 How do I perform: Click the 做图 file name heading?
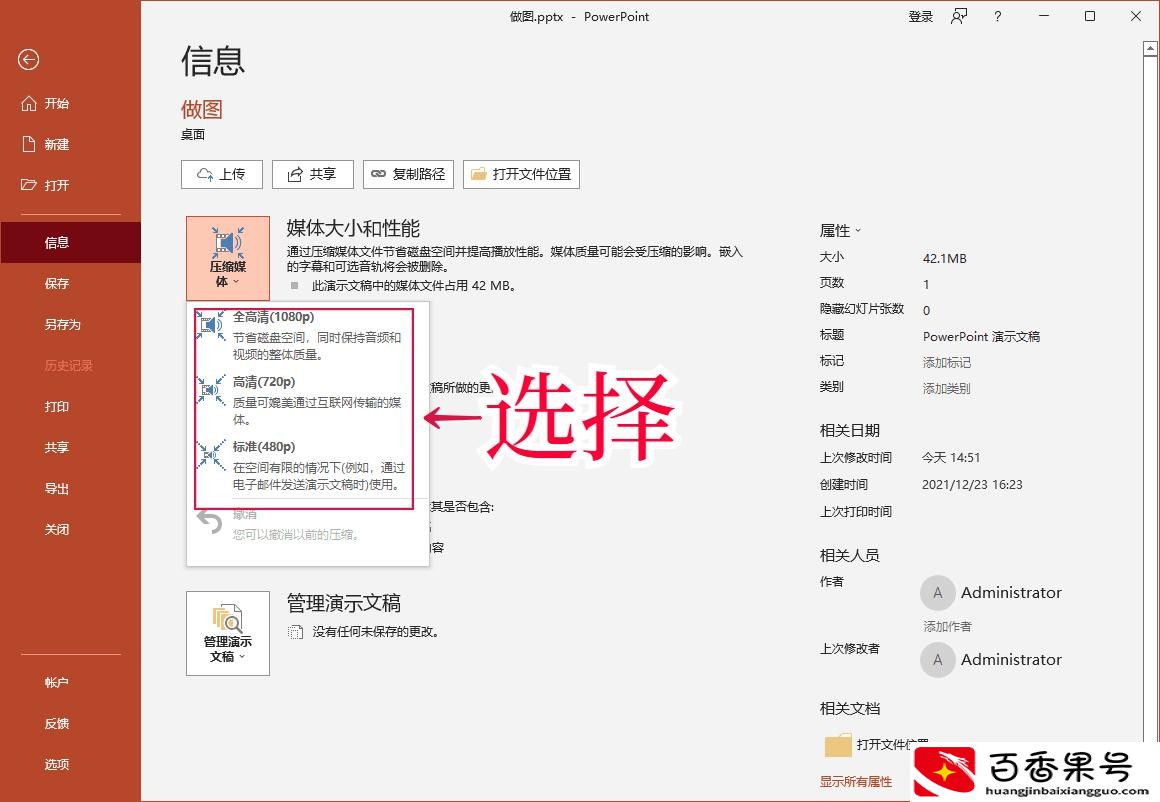click(x=202, y=109)
